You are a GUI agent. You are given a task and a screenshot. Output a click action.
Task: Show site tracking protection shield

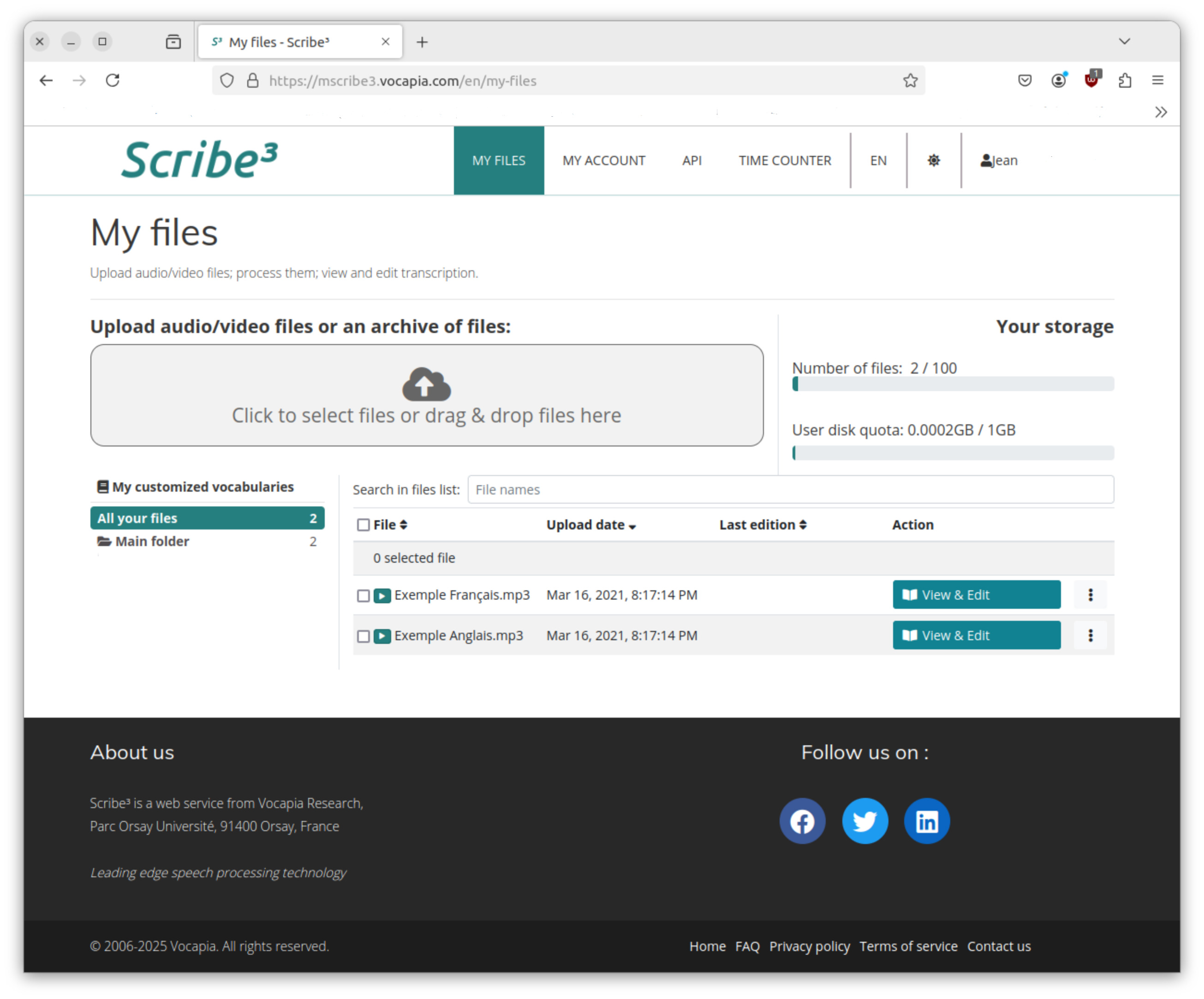(x=227, y=81)
